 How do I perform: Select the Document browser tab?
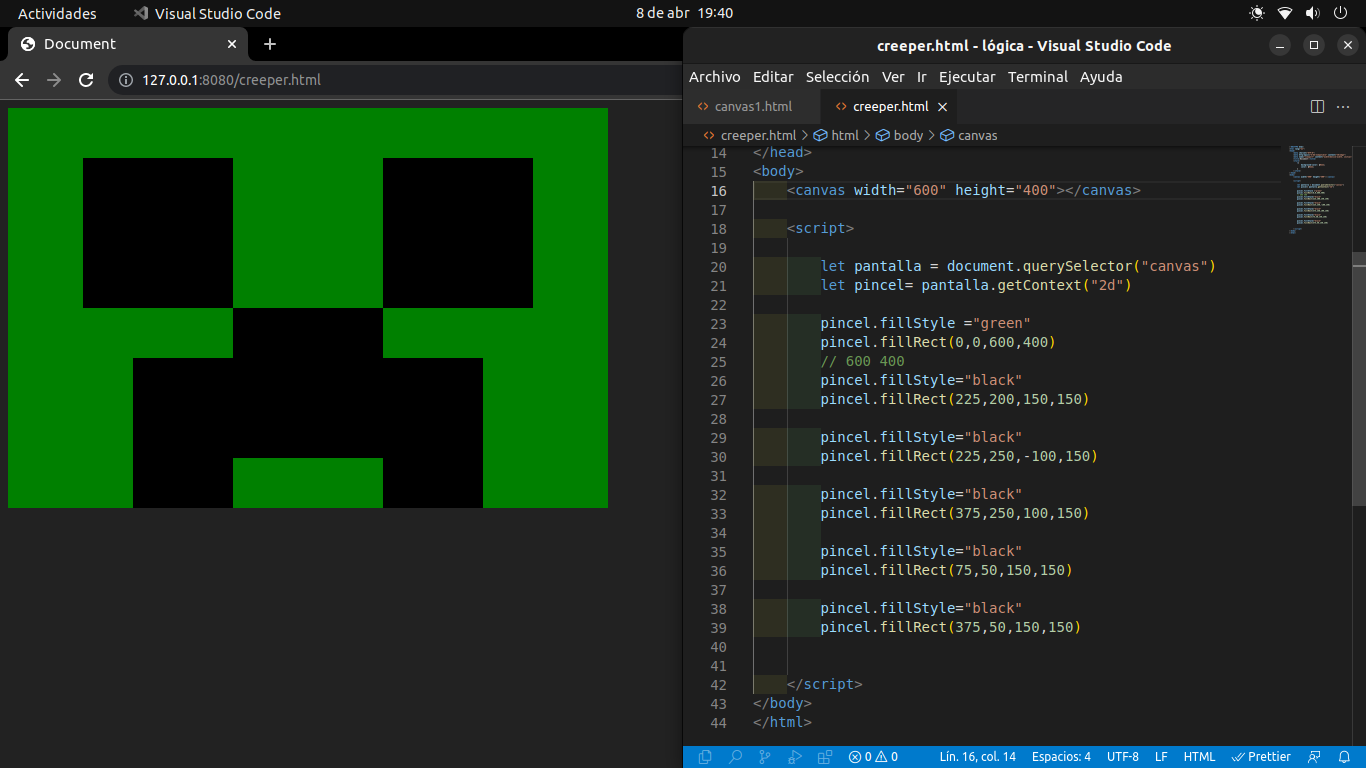tap(126, 44)
